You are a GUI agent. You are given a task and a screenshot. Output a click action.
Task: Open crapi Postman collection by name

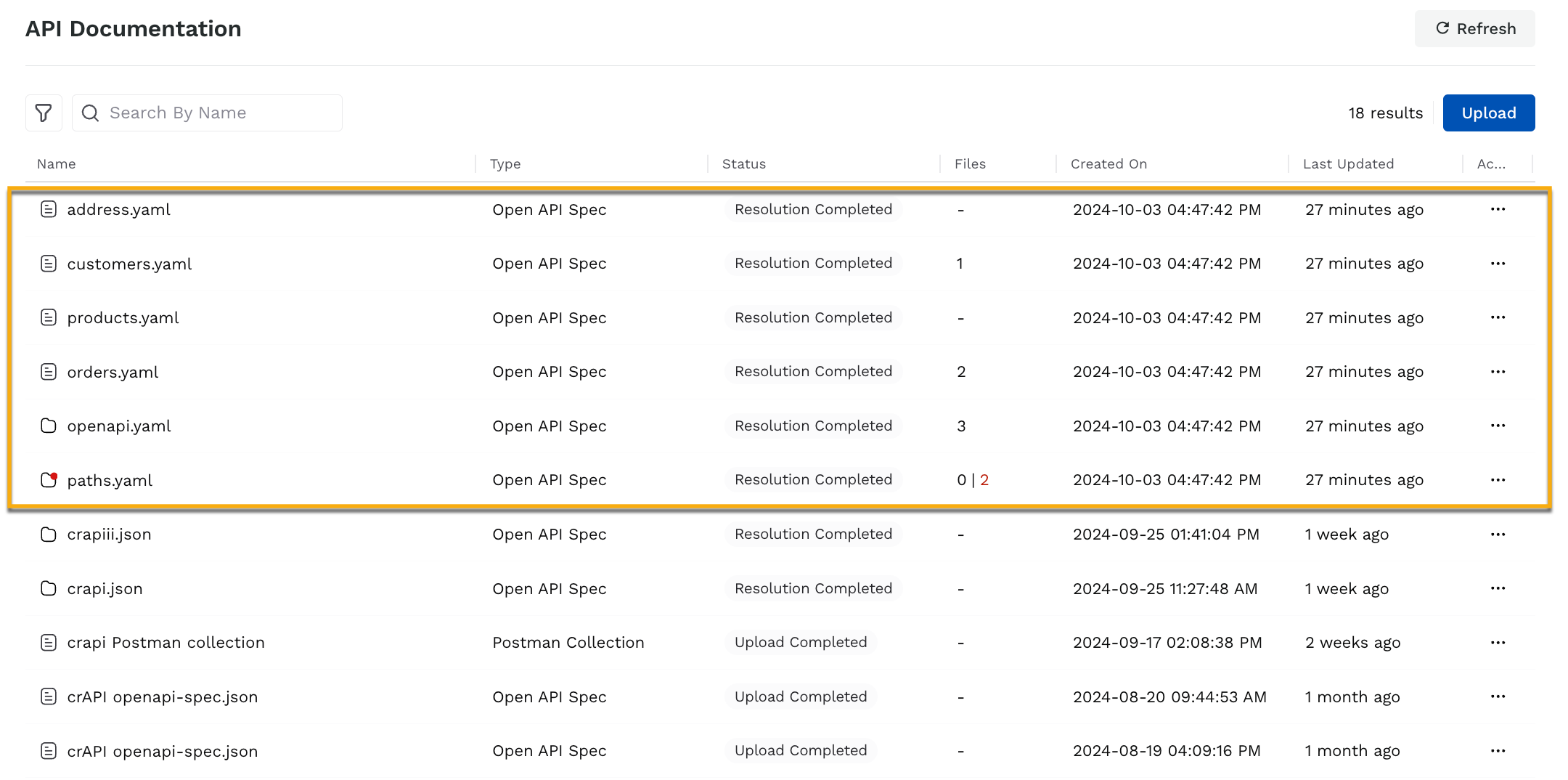coord(166,643)
